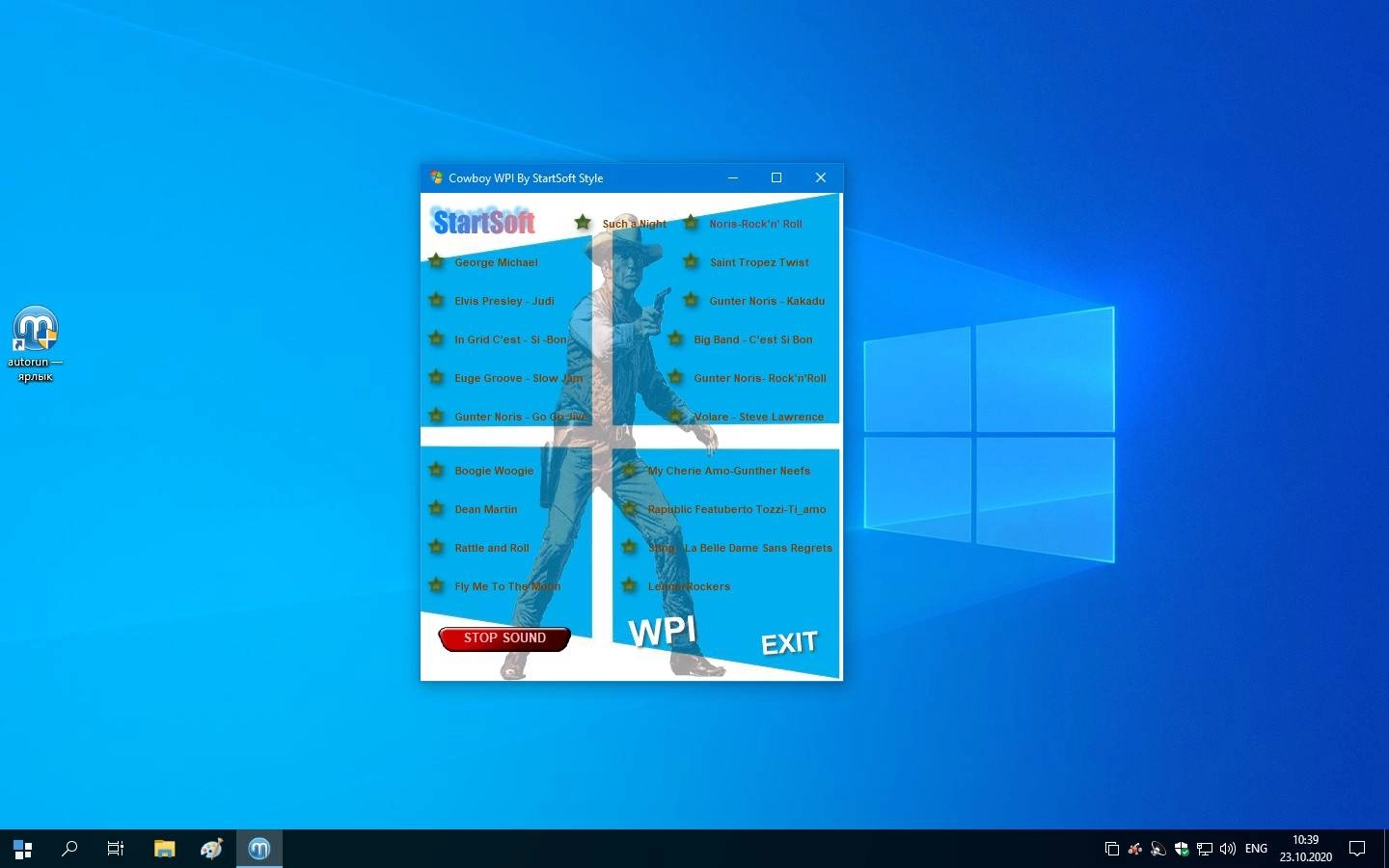
Task: Play the George Michael track
Action: (496, 262)
